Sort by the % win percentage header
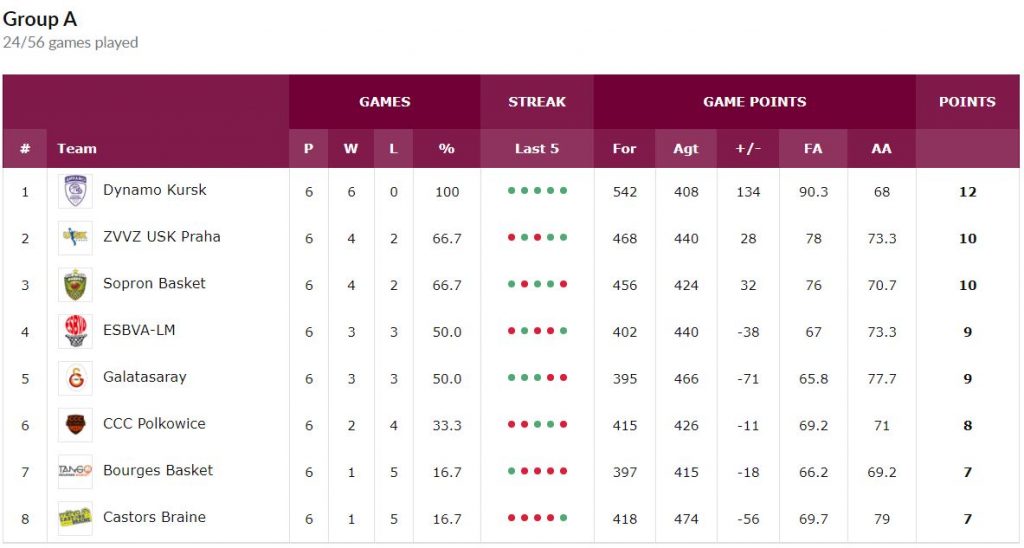 pyautogui.click(x=446, y=149)
